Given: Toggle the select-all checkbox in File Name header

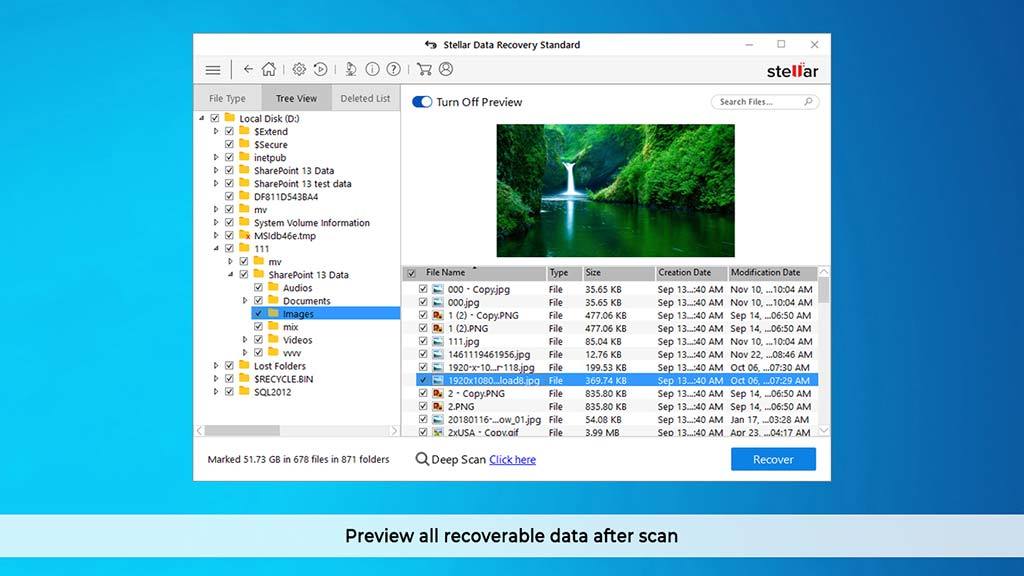Looking at the screenshot, I should coord(411,273).
